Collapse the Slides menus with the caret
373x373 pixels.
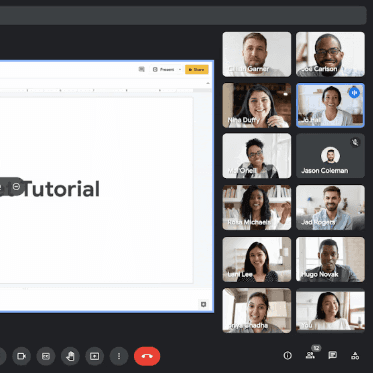208,83
